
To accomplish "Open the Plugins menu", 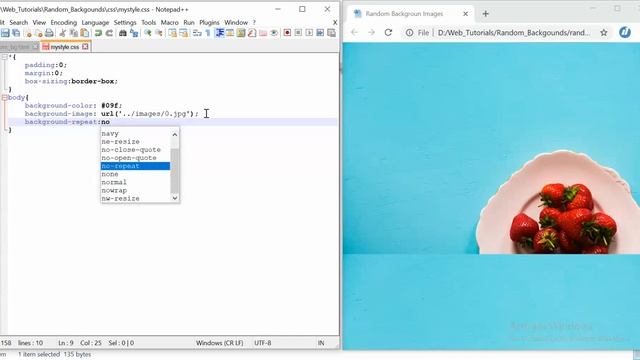I will [209, 22].
